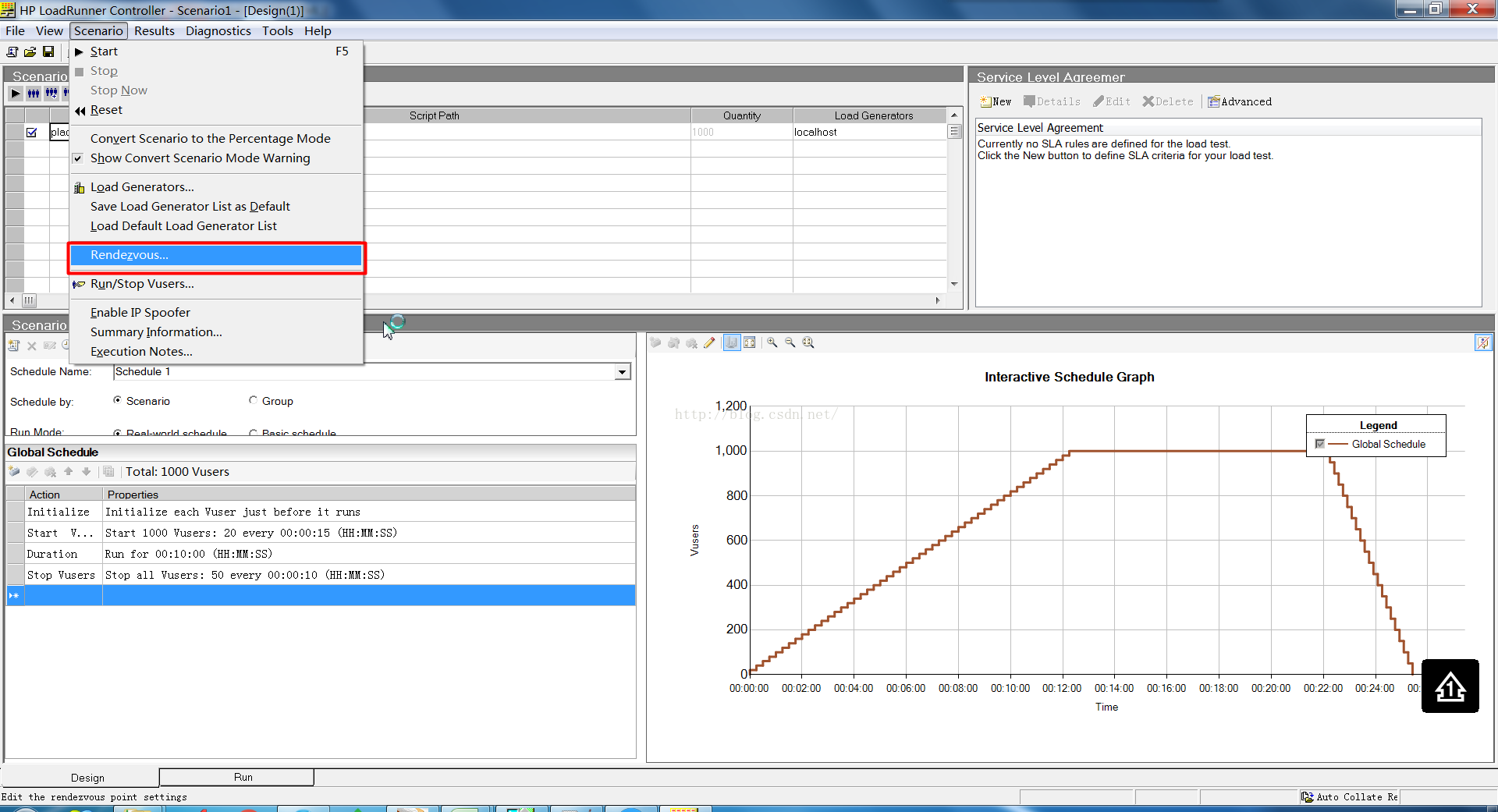Choose Convert Scenario to the Percentage Mode

tap(216, 139)
